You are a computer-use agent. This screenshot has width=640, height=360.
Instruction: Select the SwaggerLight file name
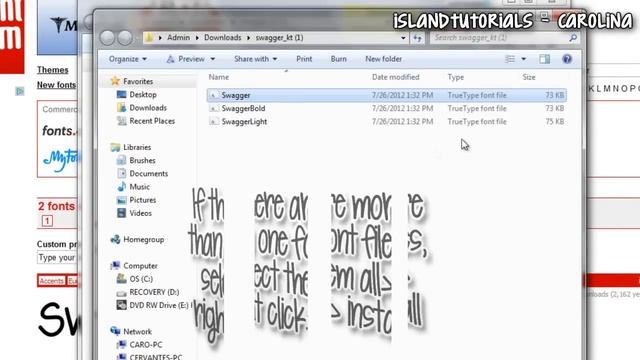pyautogui.click(x=244, y=122)
